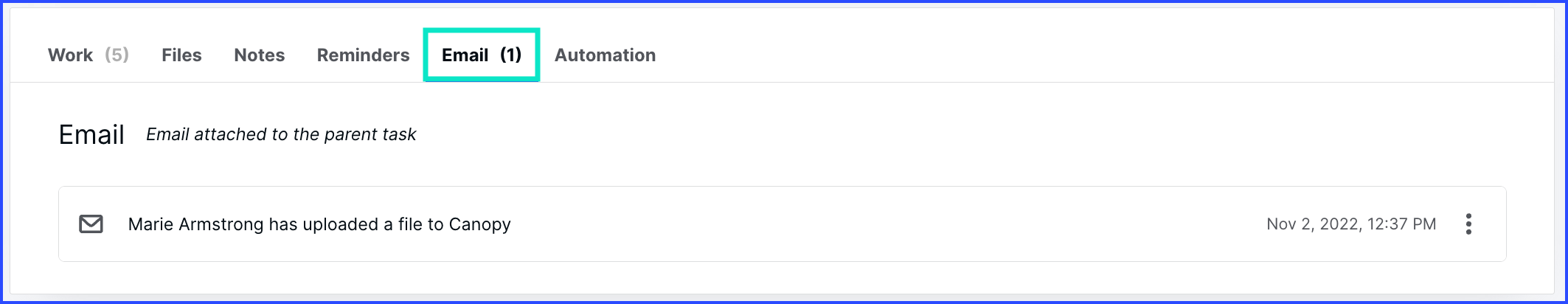Open the Marie Armstrong uploaded file email
This screenshot has height=304, width=1568.
319,224
